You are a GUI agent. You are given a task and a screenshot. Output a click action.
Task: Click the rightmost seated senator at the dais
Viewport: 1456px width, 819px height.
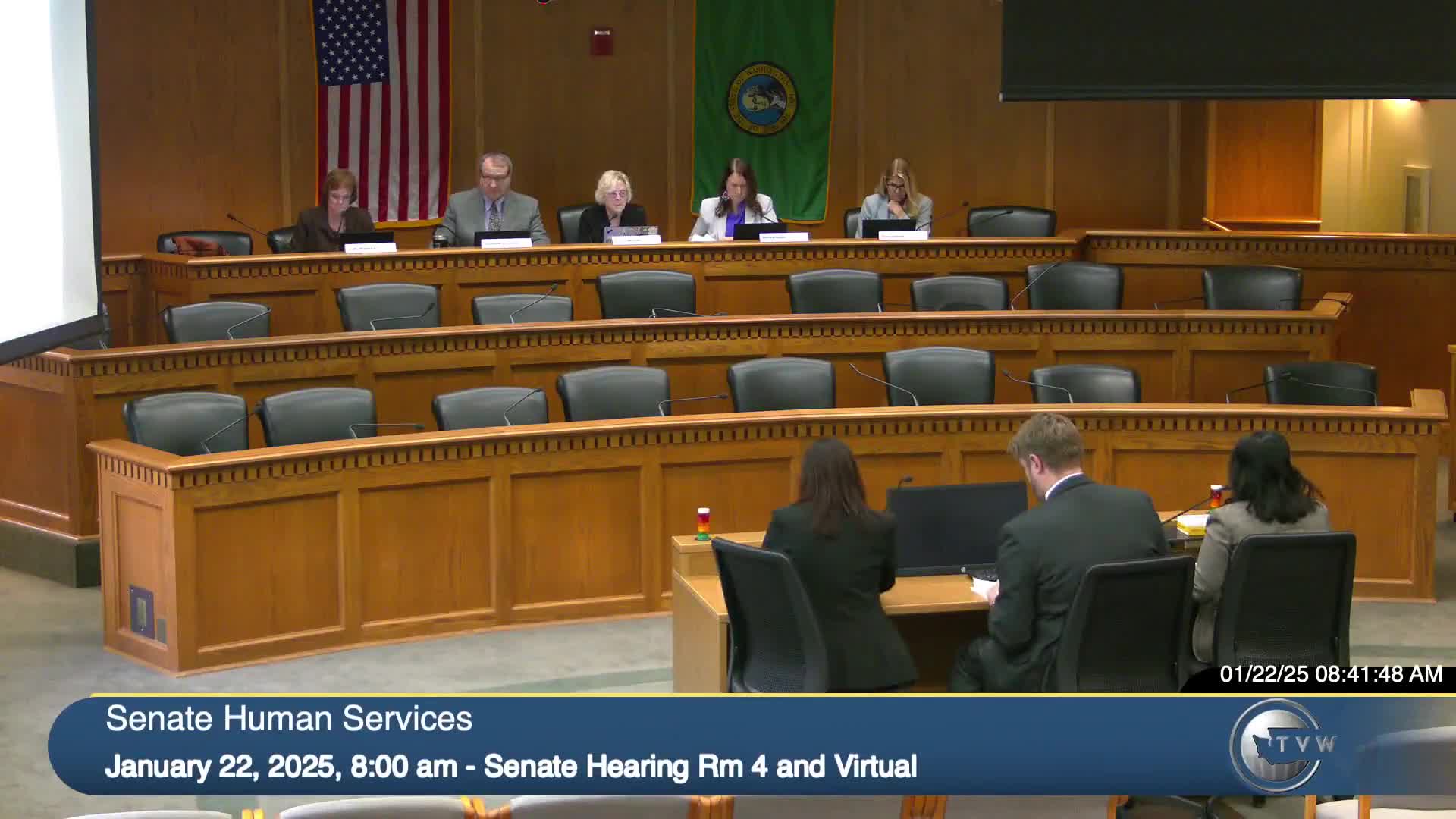[x=896, y=197]
